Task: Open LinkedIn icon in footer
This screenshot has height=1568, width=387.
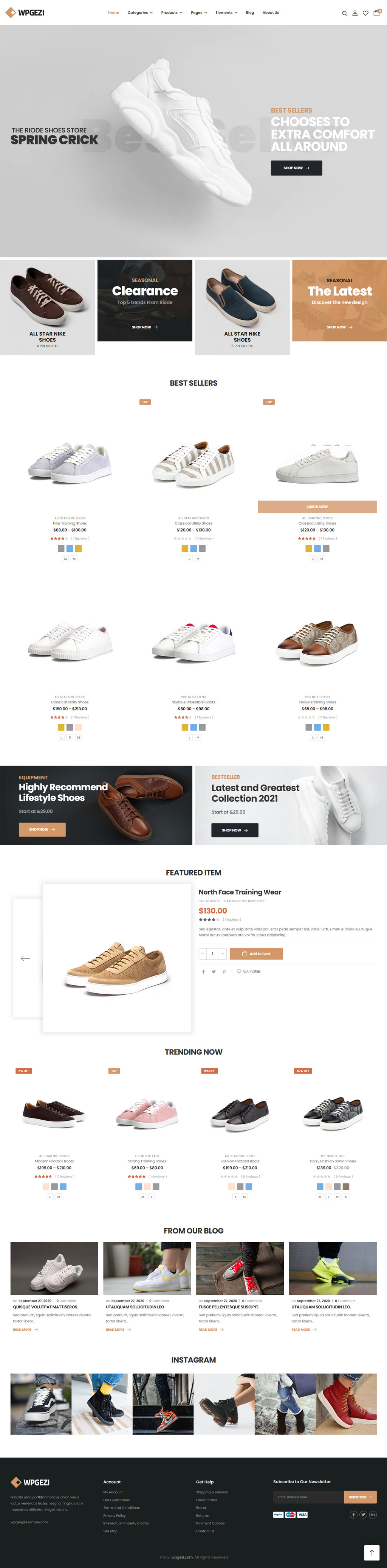Action: click(373, 1514)
